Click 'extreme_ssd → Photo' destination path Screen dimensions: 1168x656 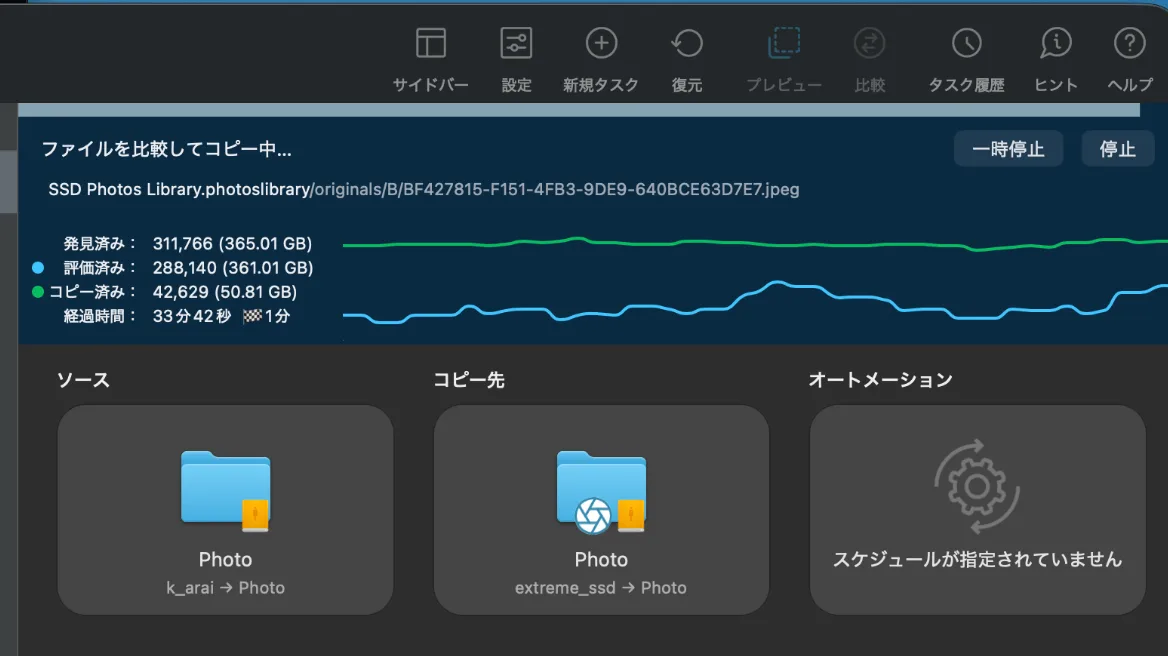[x=601, y=587]
